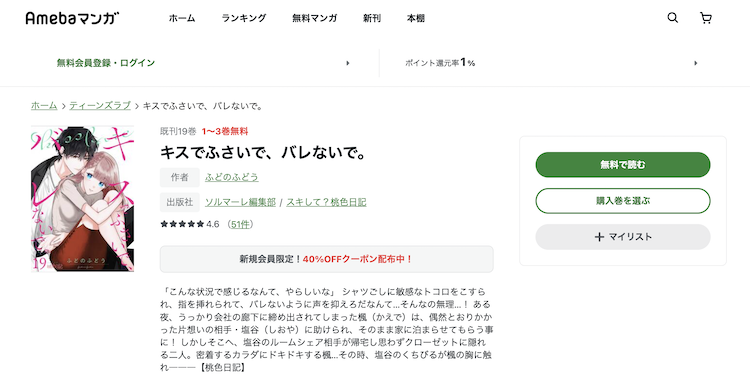Open the 本棚 navigation item
The image size is (750, 376).
coord(416,18)
